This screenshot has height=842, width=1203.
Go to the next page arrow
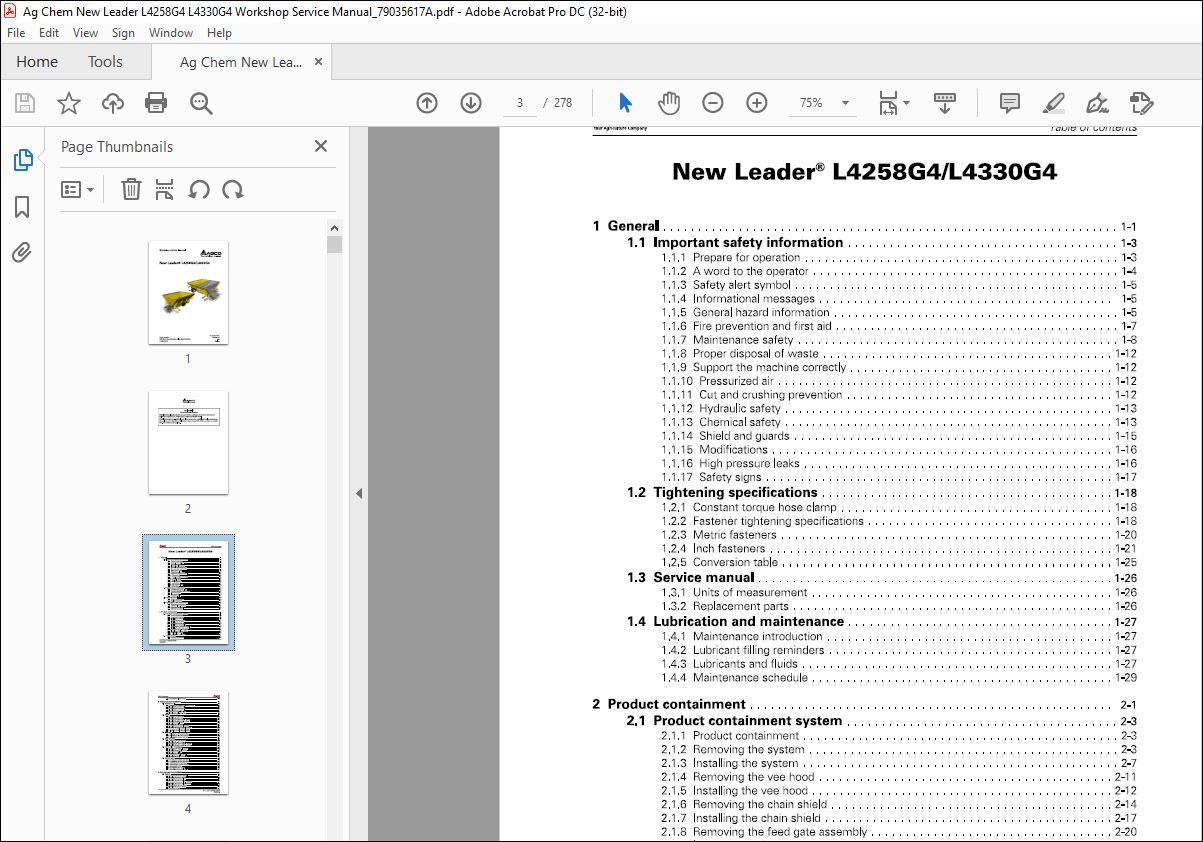471,103
